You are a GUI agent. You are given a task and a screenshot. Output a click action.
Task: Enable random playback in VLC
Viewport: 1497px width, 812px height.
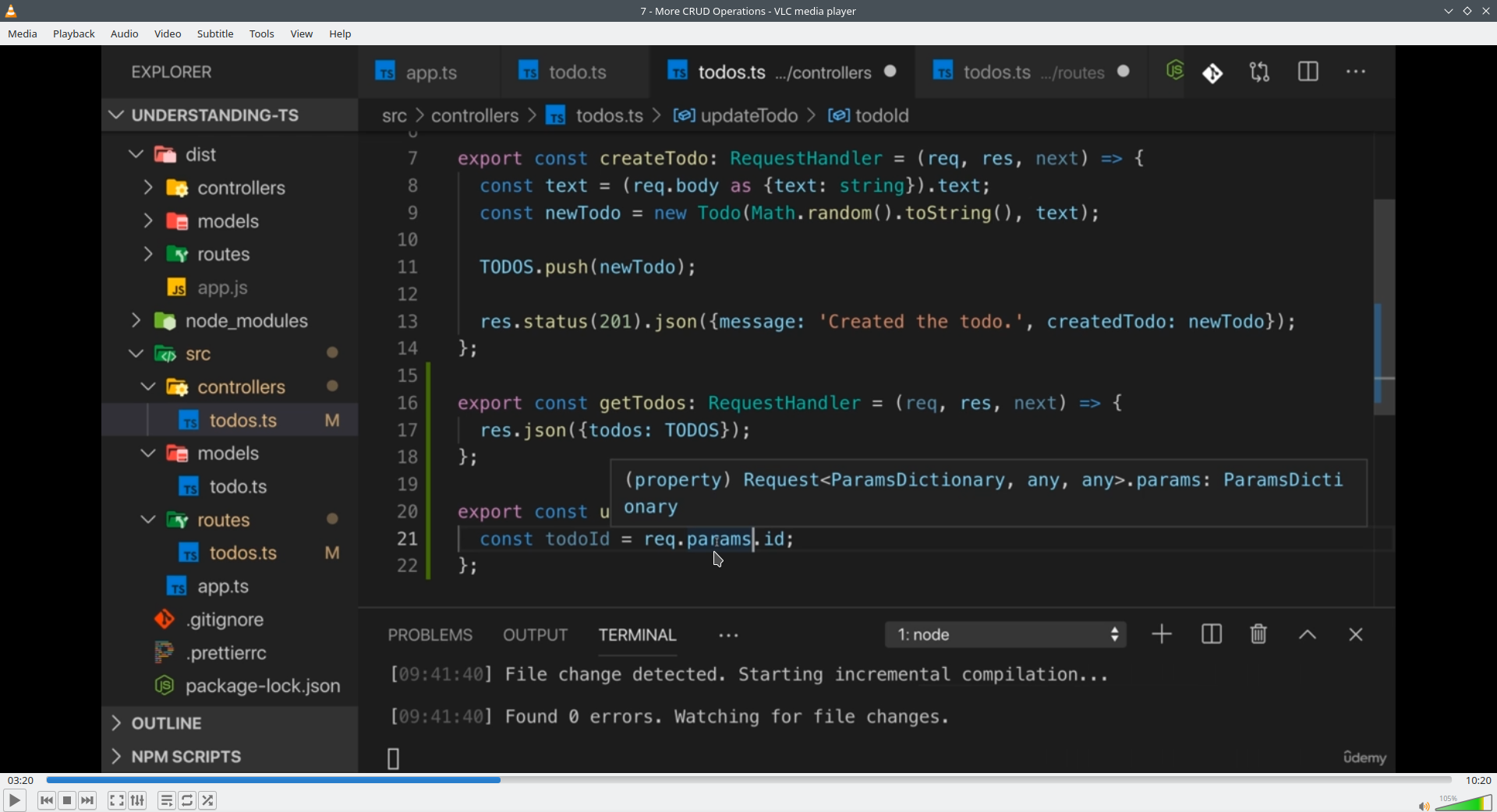208,800
